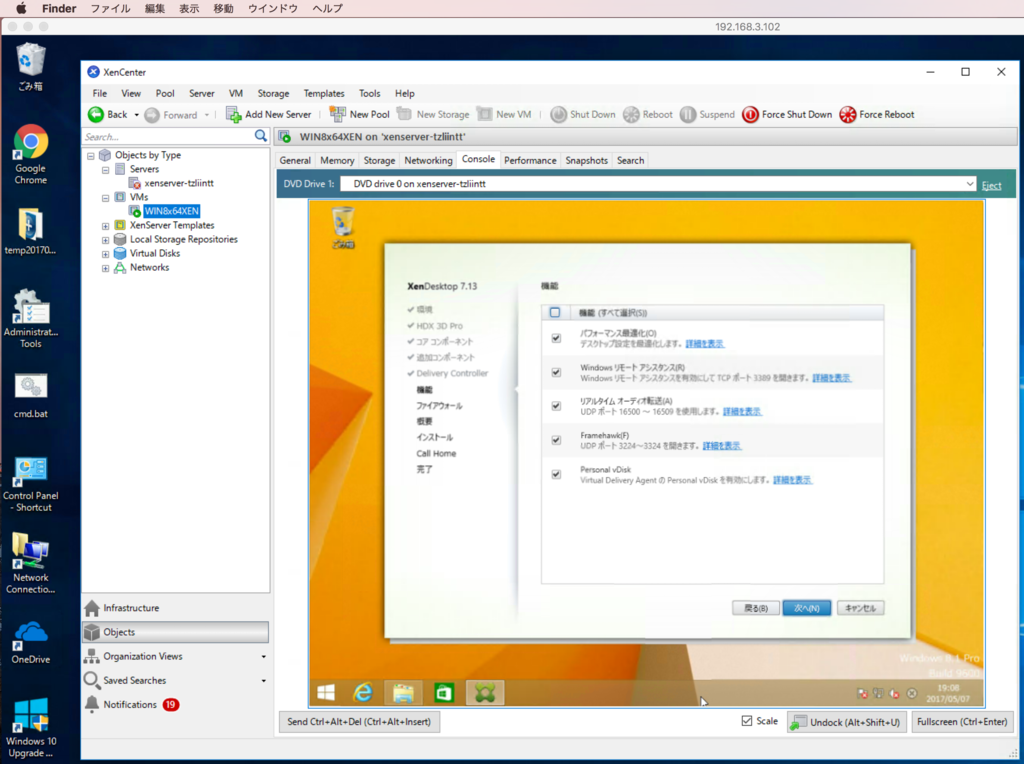Click the Forward arrow icon
This screenshot has height=764, width=1024.
152,115
